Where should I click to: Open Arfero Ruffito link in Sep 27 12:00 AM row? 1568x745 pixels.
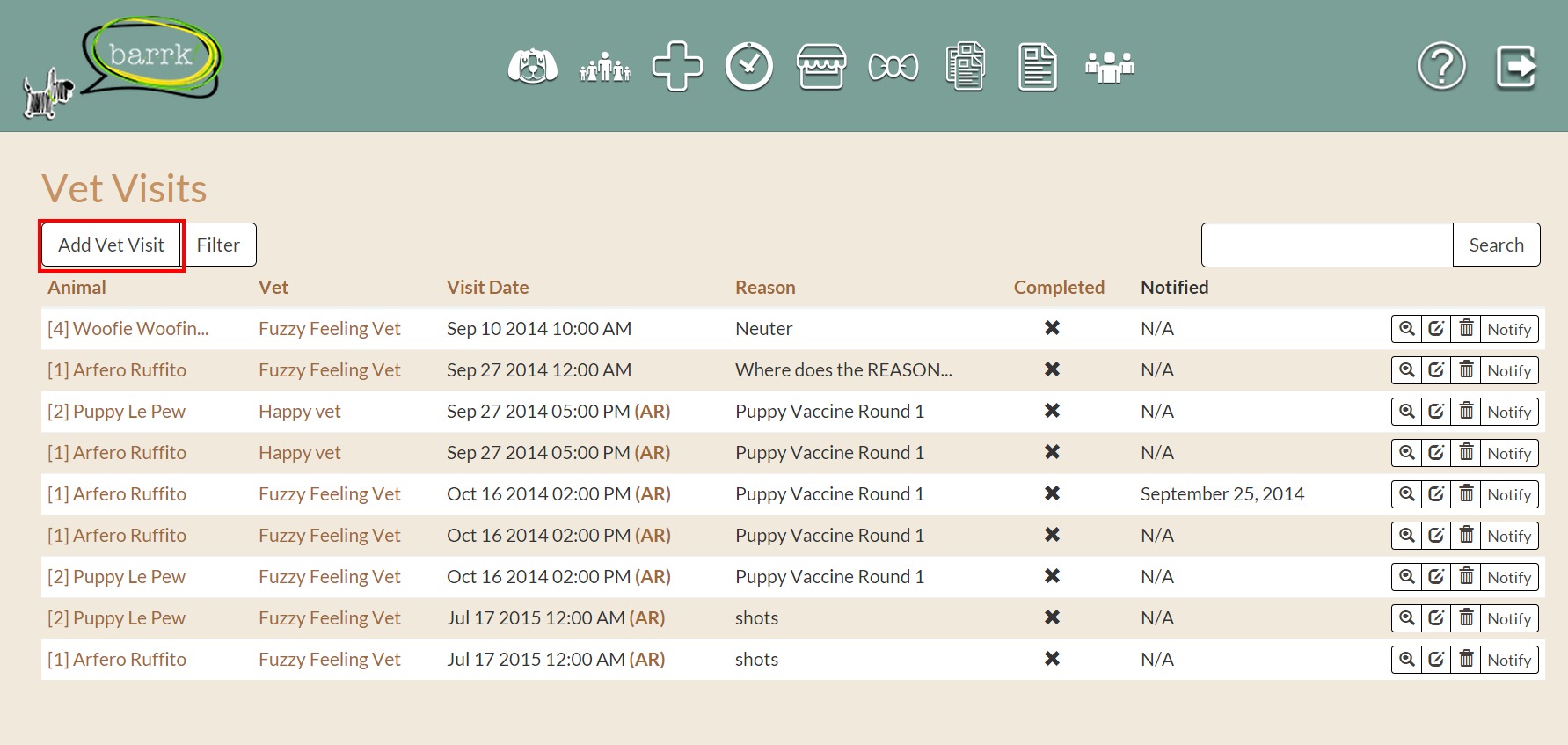tap(117, 370)
